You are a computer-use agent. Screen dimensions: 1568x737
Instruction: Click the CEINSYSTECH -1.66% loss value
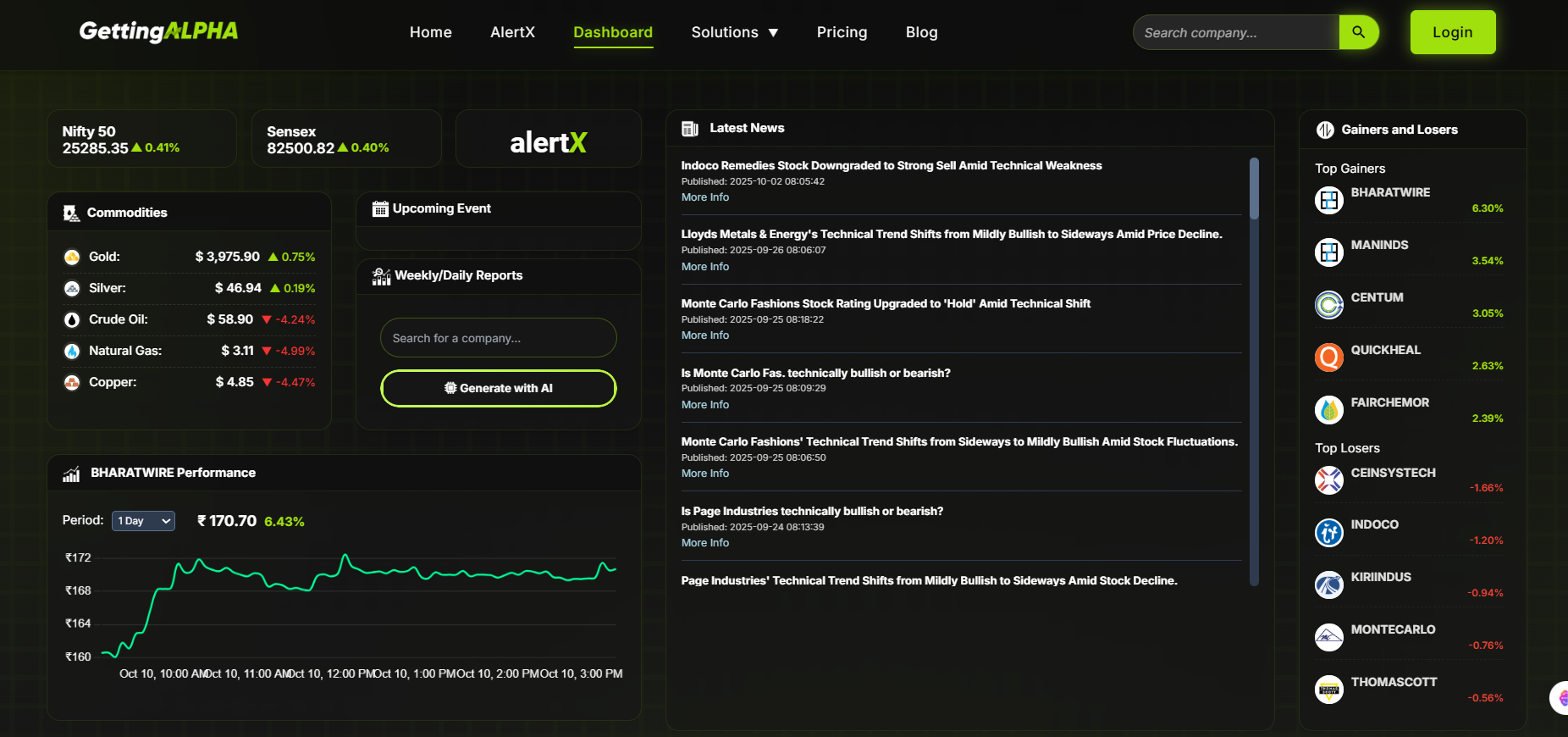tap(1487, 488)
